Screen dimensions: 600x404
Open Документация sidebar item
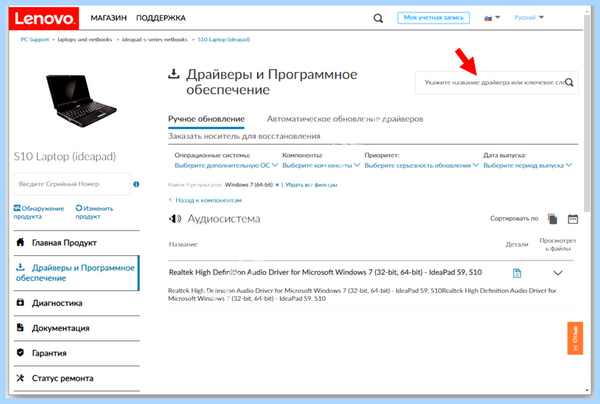point(77,328)
